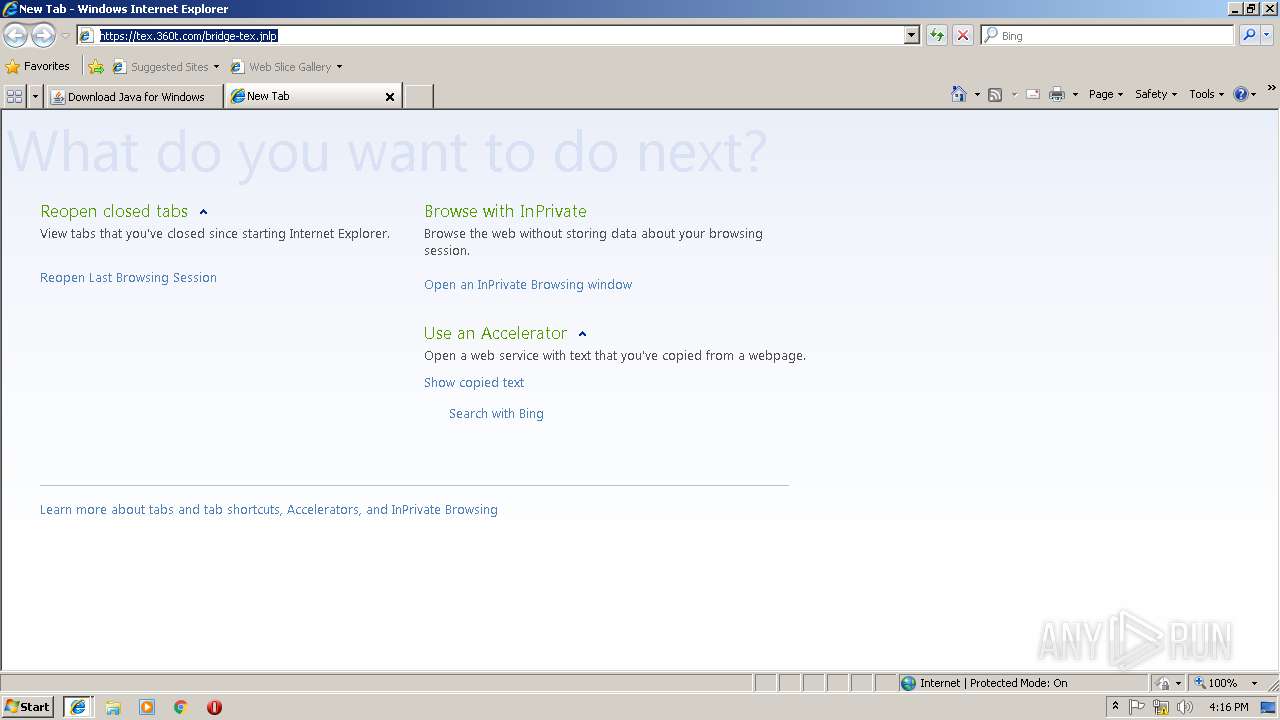The image size is (1280, 720).
Task: Stop loading with the red X button
Action: (x=963, y=35)
